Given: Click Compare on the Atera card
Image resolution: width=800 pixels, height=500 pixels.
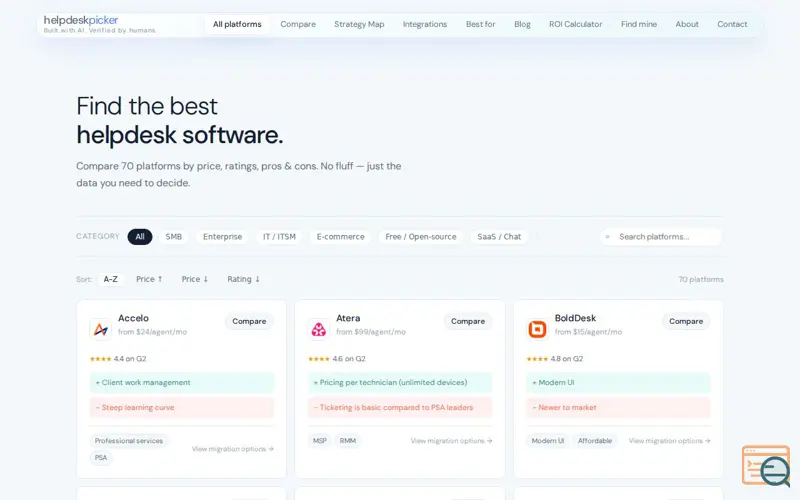Looking at the screenshot, I should [x=468, y=321].
